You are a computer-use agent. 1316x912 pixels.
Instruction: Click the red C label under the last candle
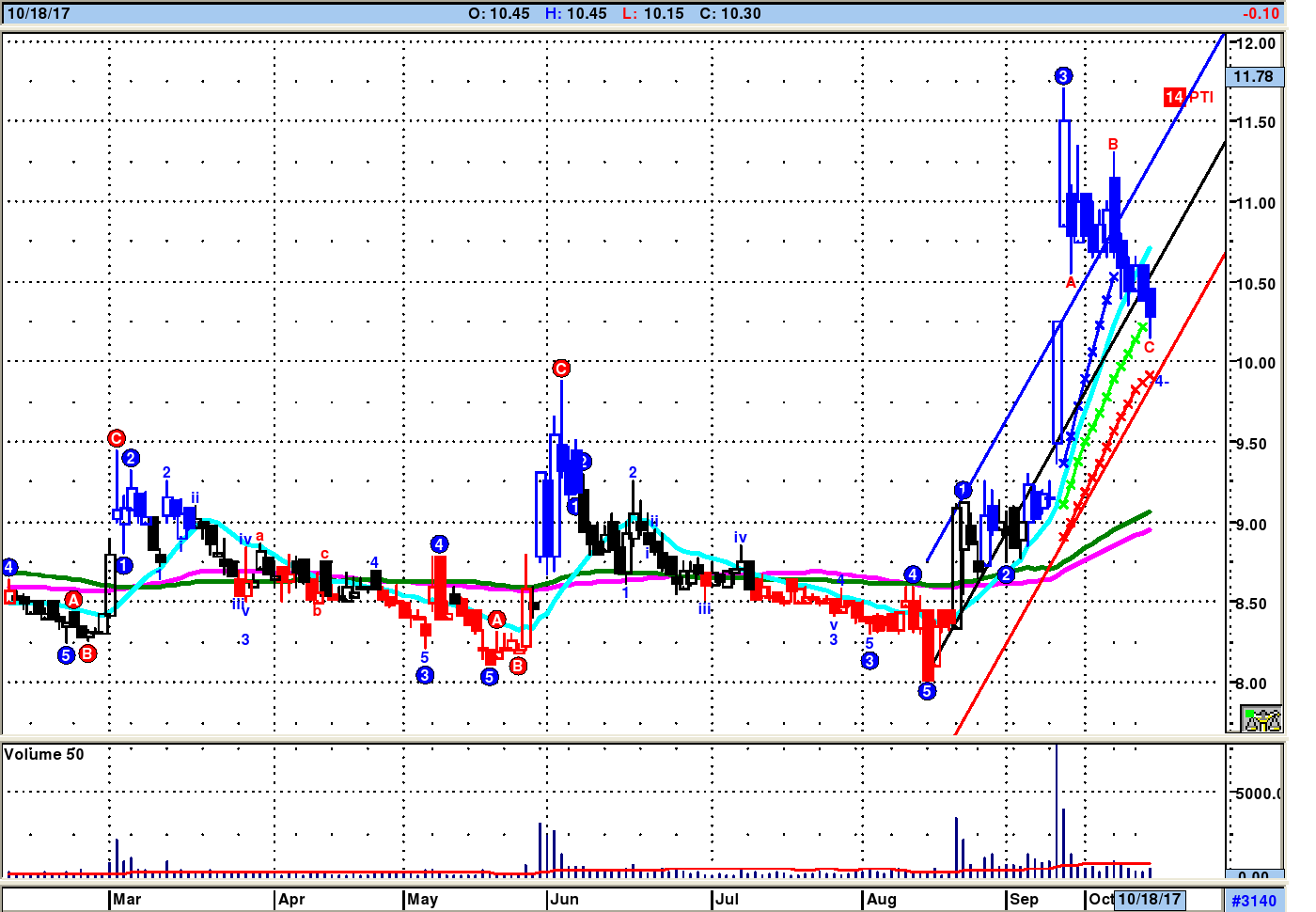pyautogui.click(x=1149, y=348)
